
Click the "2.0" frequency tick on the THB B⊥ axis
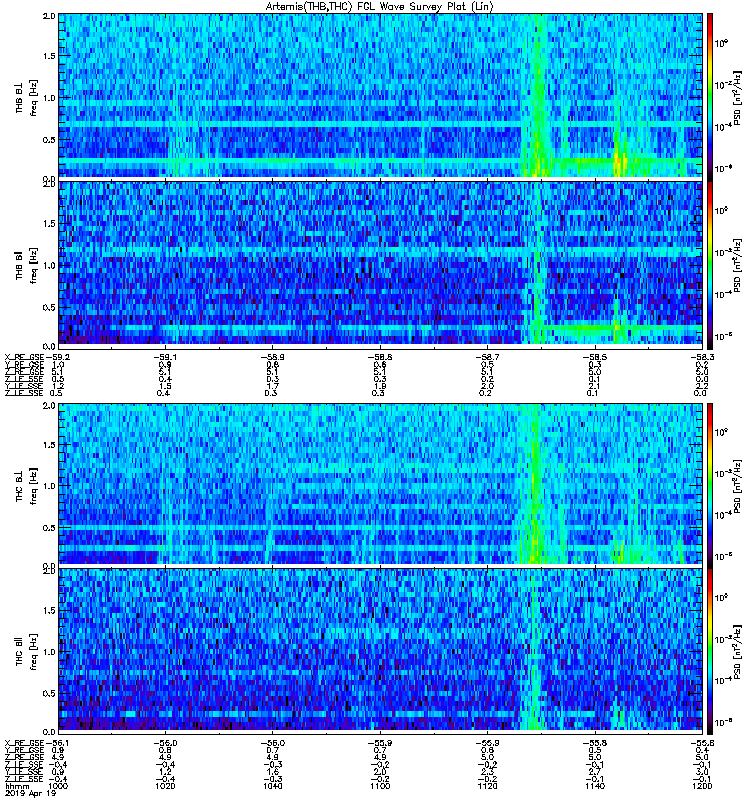49,16
